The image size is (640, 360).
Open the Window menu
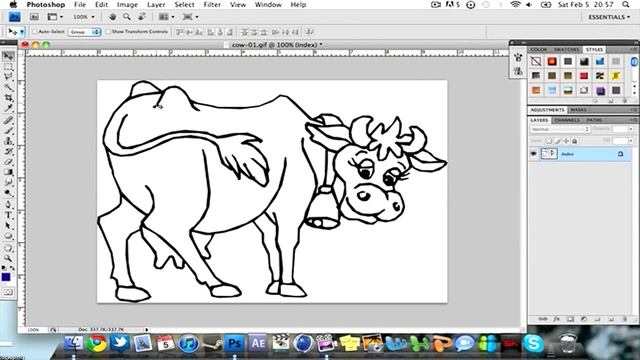pos(268,4)
